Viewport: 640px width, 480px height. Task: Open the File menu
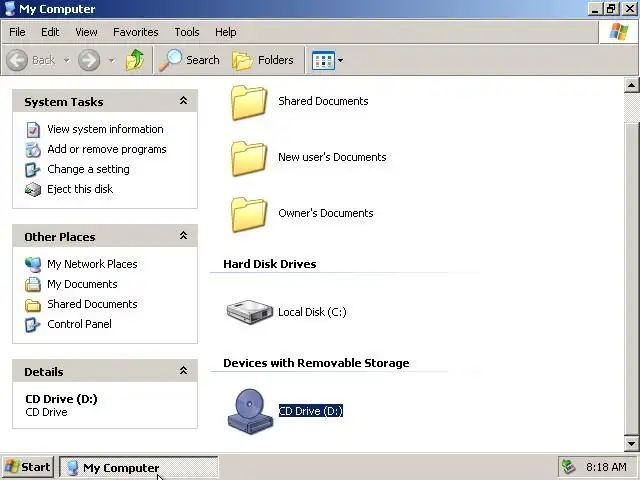17,32
